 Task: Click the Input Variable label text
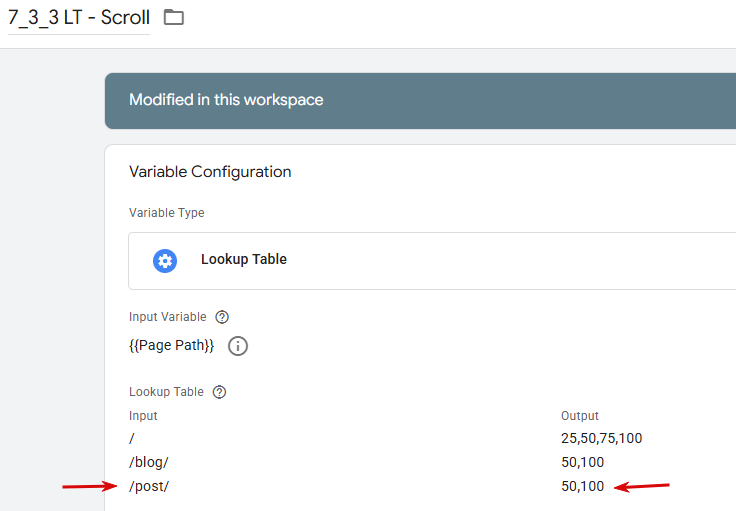pos(168,317)
